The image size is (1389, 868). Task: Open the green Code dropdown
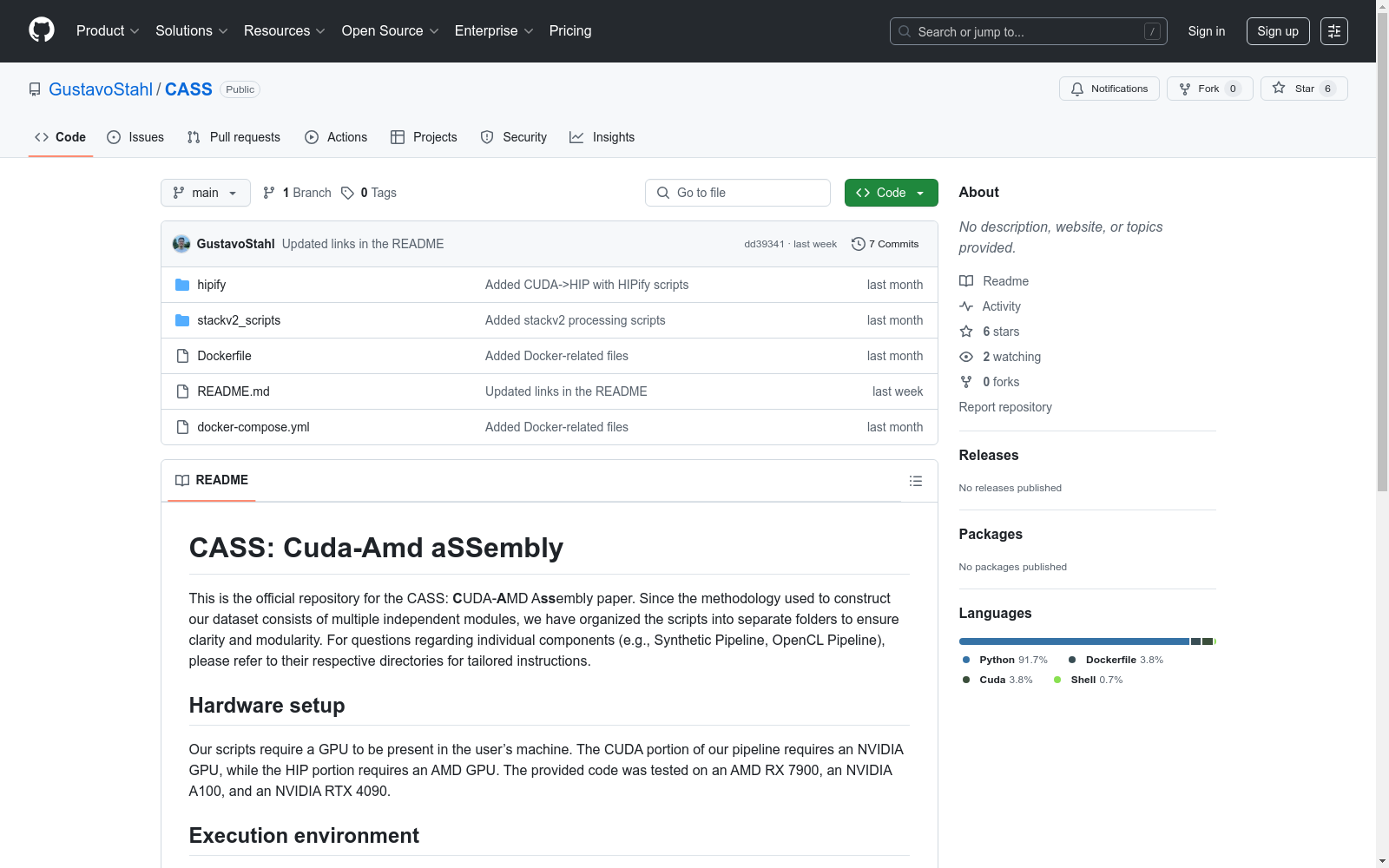891,193
